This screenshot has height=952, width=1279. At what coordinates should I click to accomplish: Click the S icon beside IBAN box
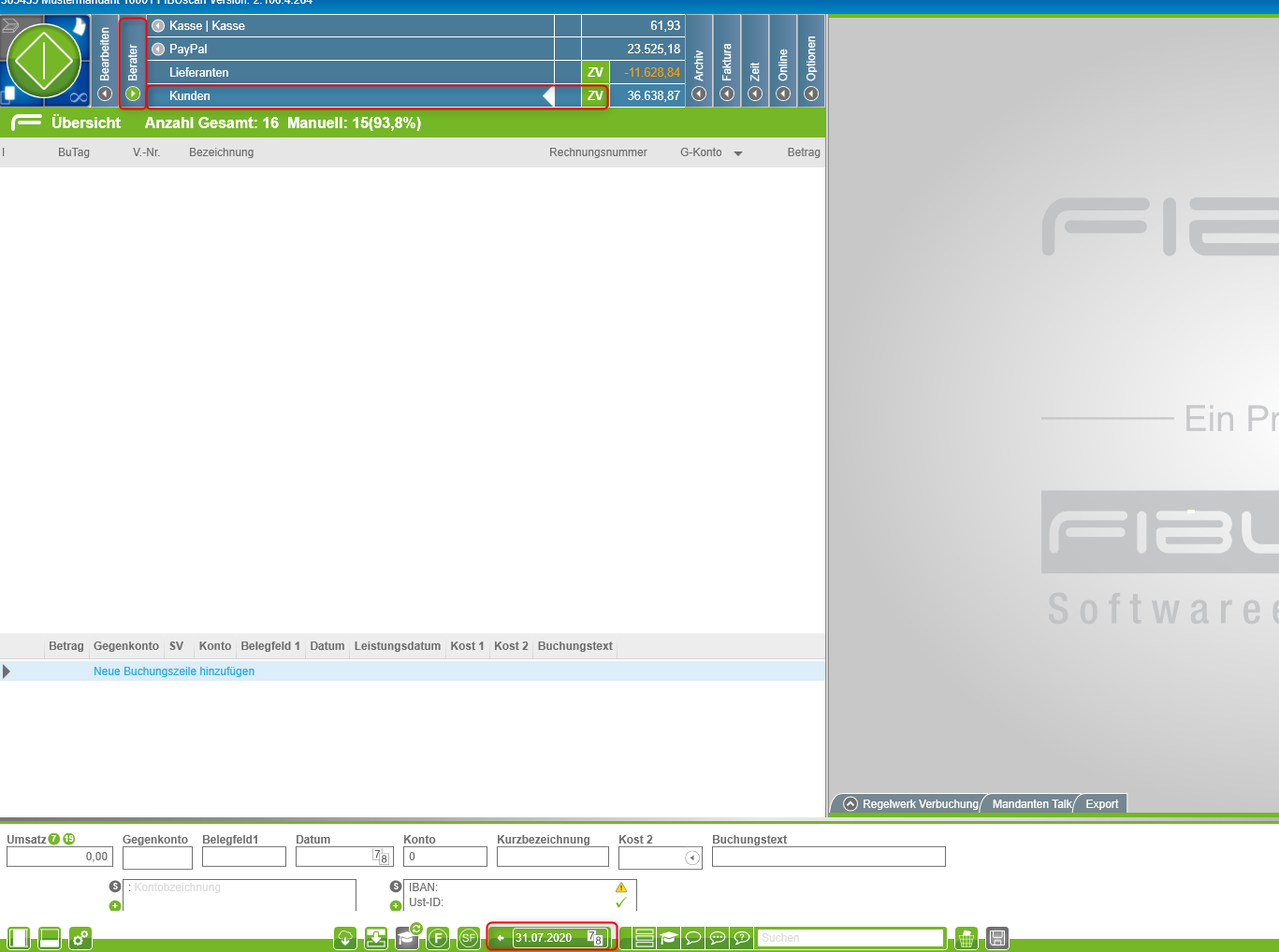click(x=396, y=887)
